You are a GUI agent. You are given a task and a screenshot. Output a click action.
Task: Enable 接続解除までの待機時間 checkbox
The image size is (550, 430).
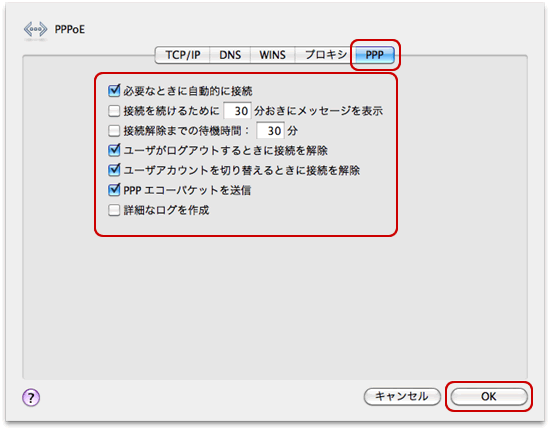(114, 131)
